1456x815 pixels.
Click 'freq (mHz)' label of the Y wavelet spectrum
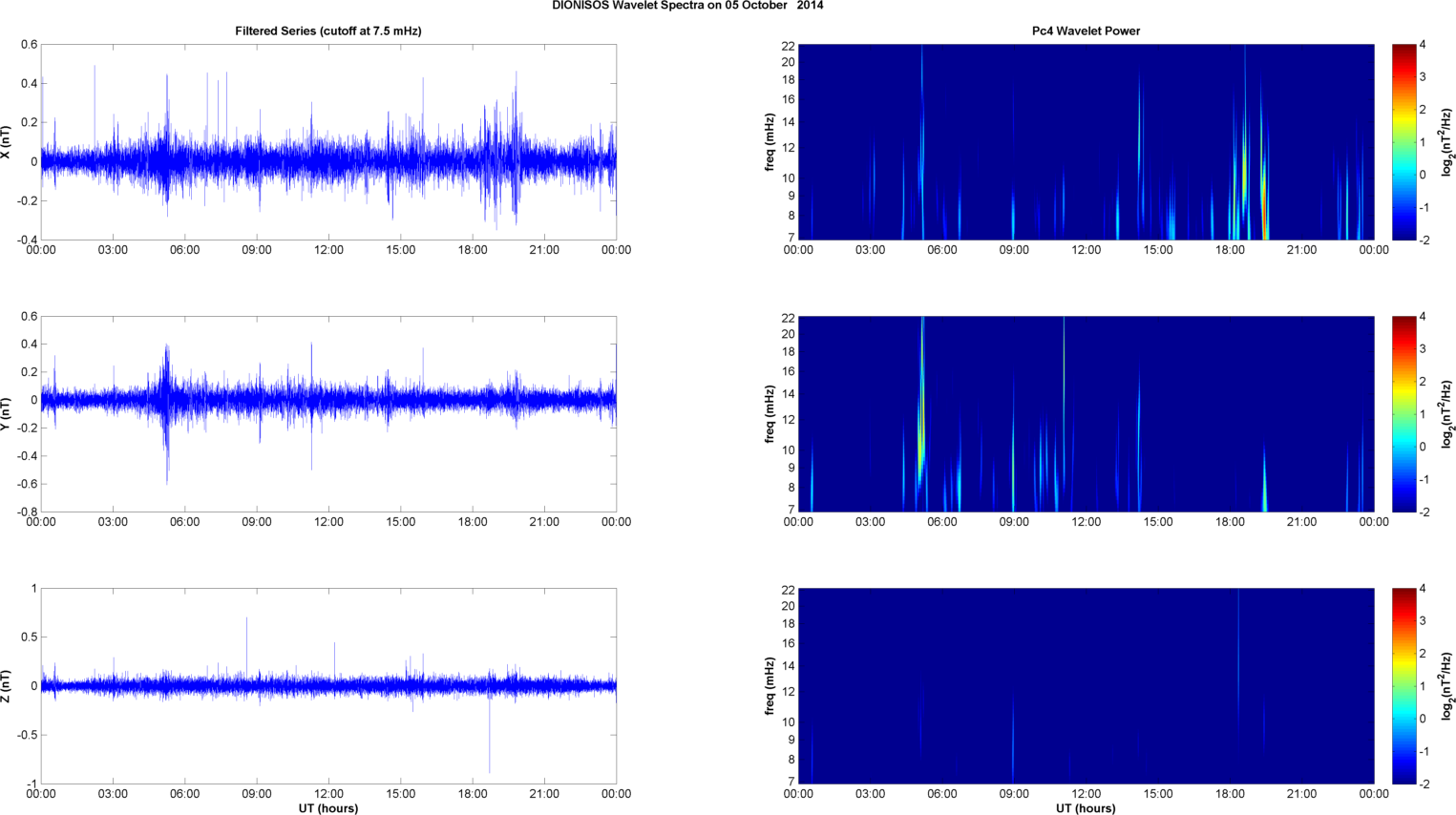pyautogui.click(x=770, y=414)
